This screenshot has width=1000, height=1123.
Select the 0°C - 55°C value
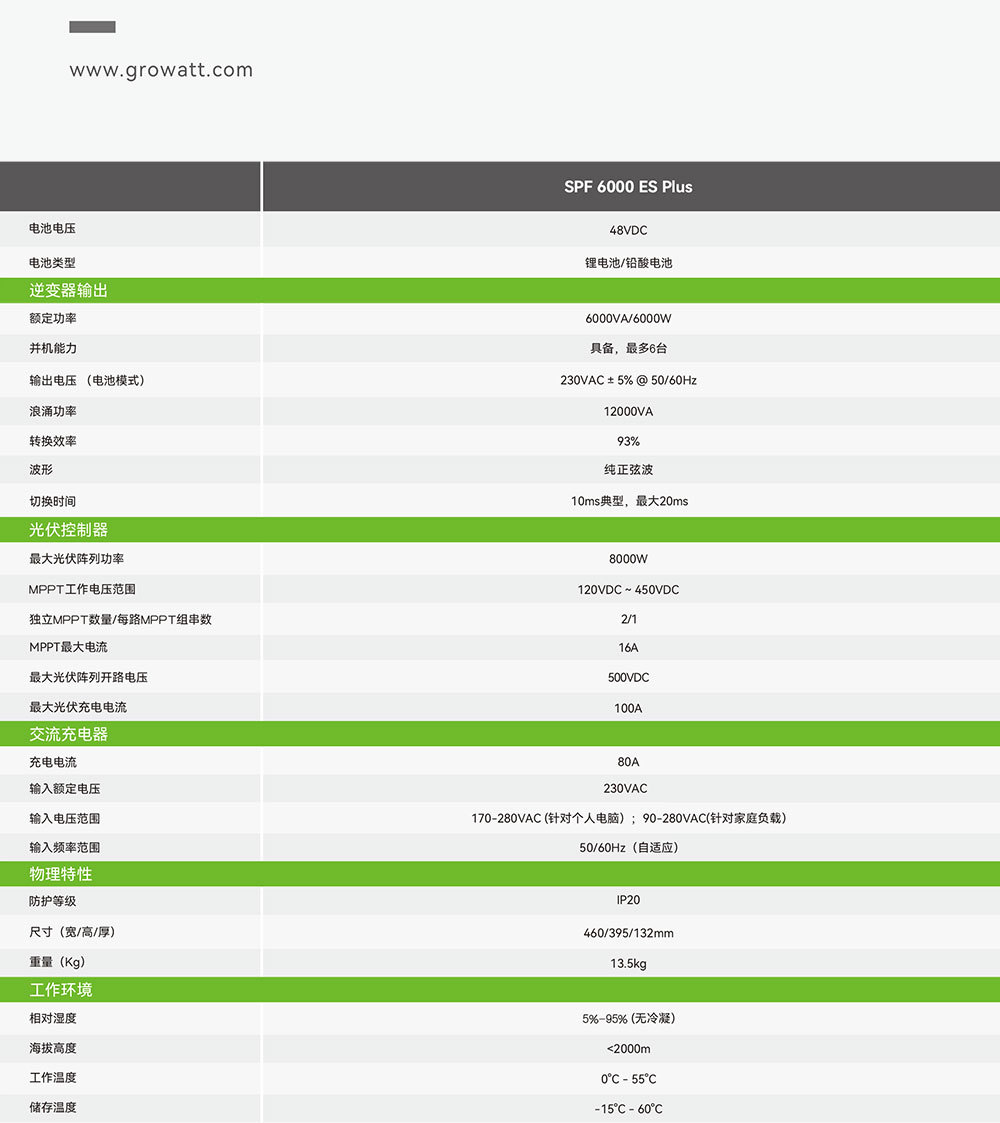[628, 1079]
